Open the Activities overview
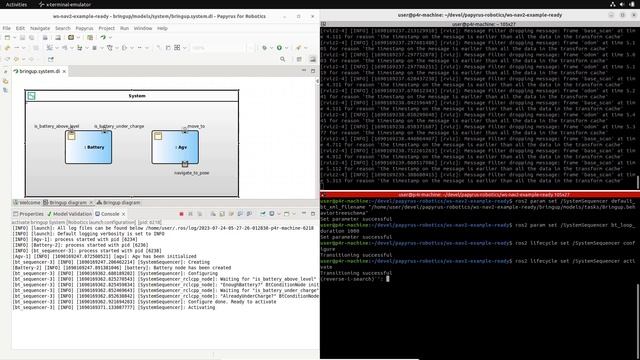This screenshot has width=640, height=360. [16, 4]
